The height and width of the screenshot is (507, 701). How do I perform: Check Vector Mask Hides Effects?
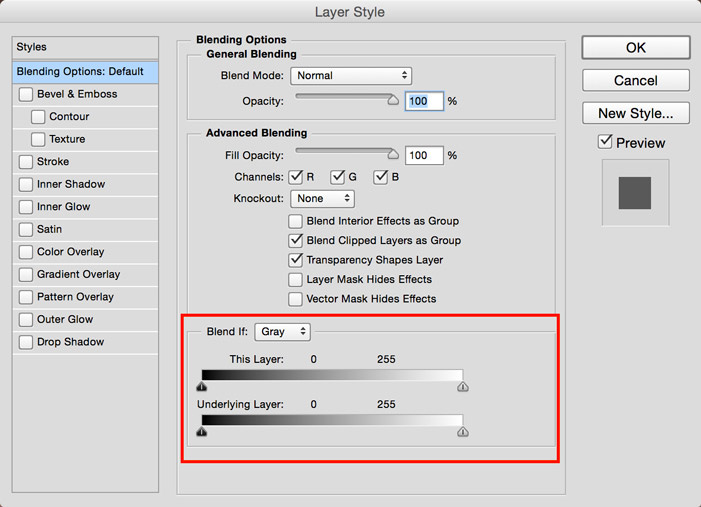[295, 299]
